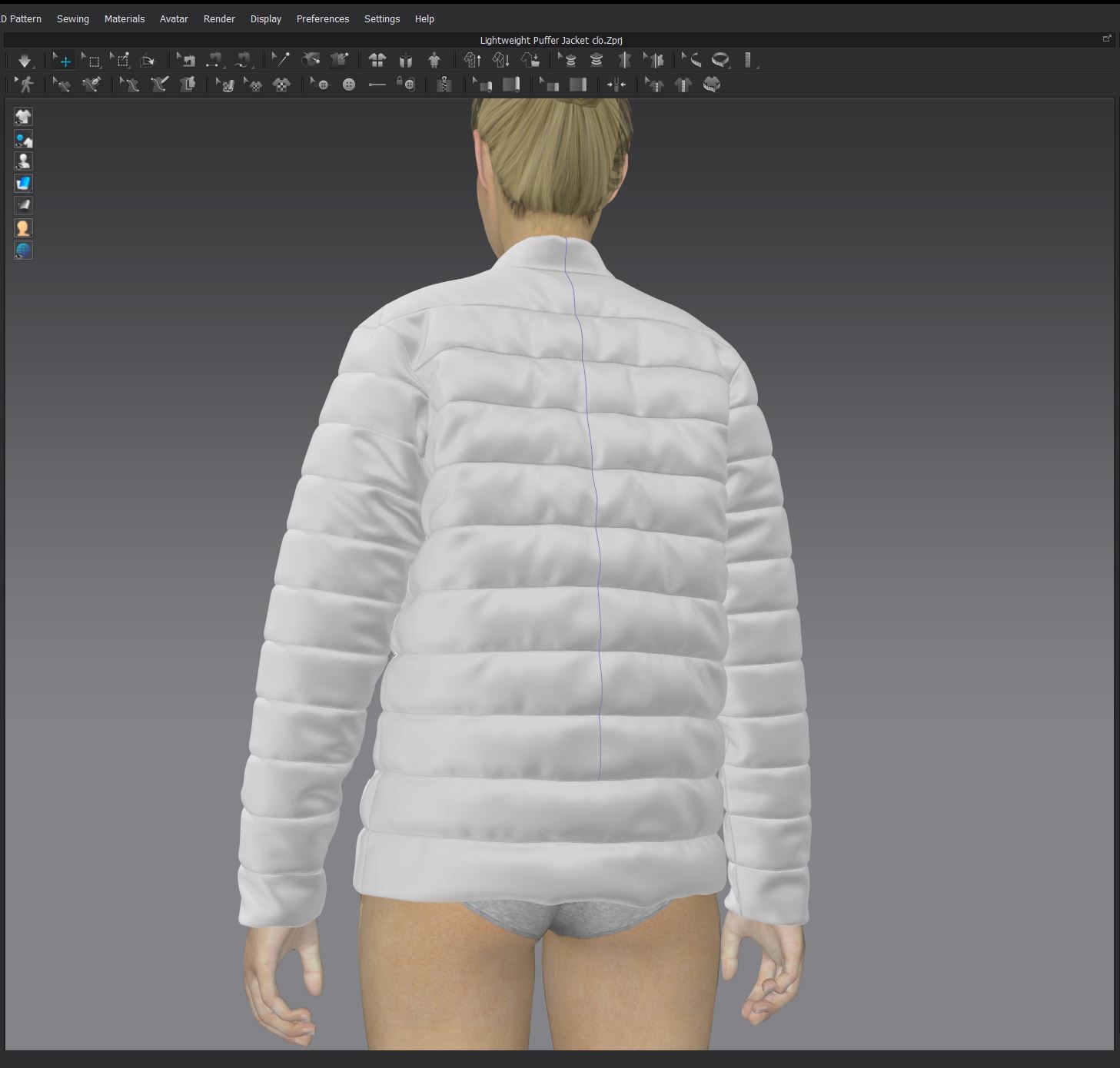The width and height of the screenshot is (1120, 1068).
Task: Click the globe icon in the left sidebar
Action: [x=23, y=250]
